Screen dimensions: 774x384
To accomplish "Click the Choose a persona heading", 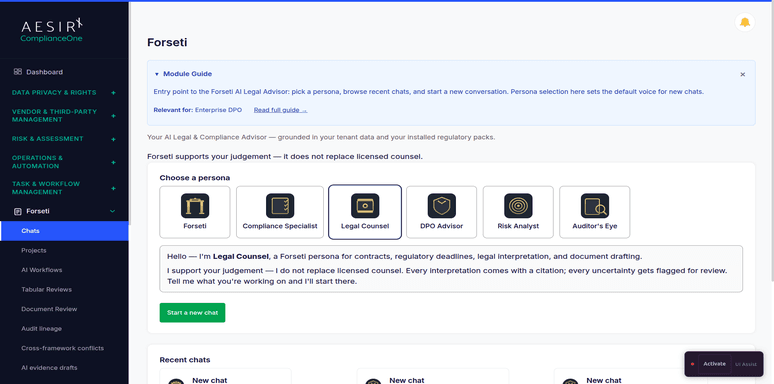I will 194,178.
